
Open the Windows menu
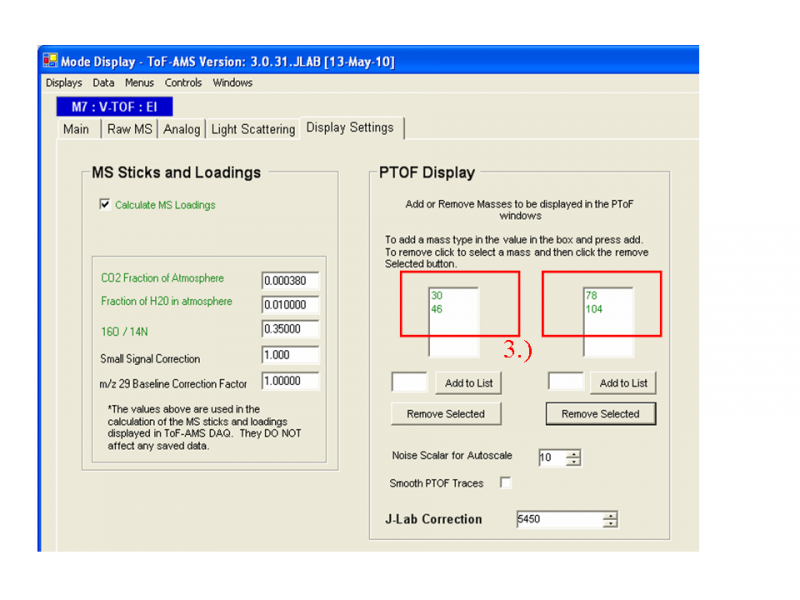(232, 83)
